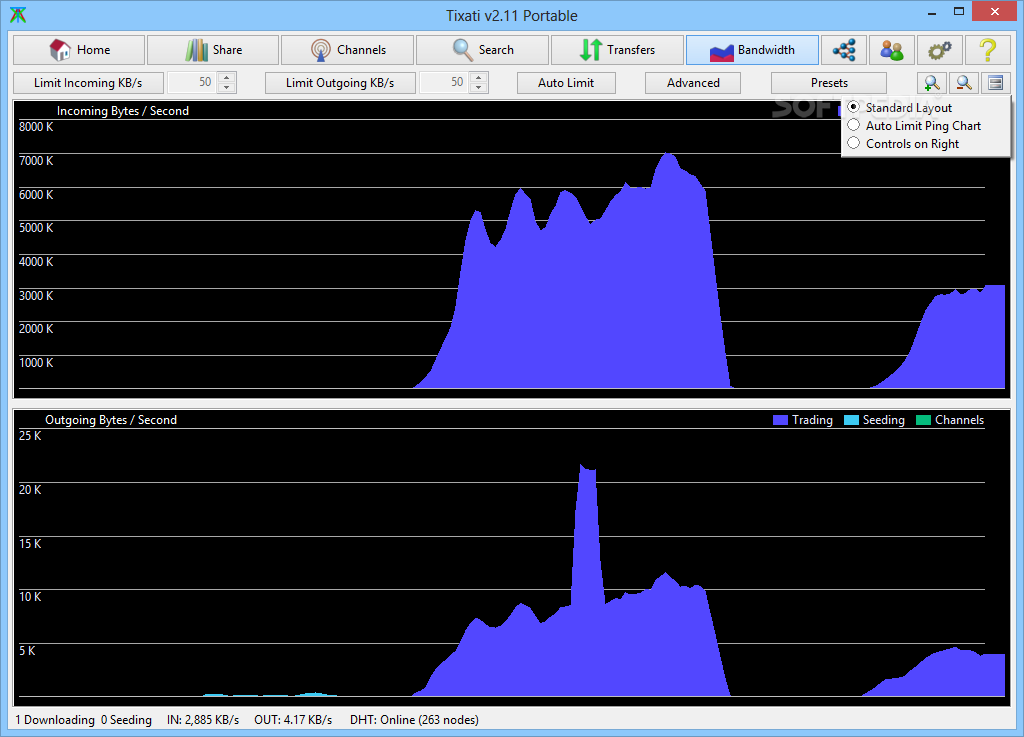The width and height of the screenshot is (1024, 737).
Task: Click the incoming limit value field
Action: click(193, 83)
